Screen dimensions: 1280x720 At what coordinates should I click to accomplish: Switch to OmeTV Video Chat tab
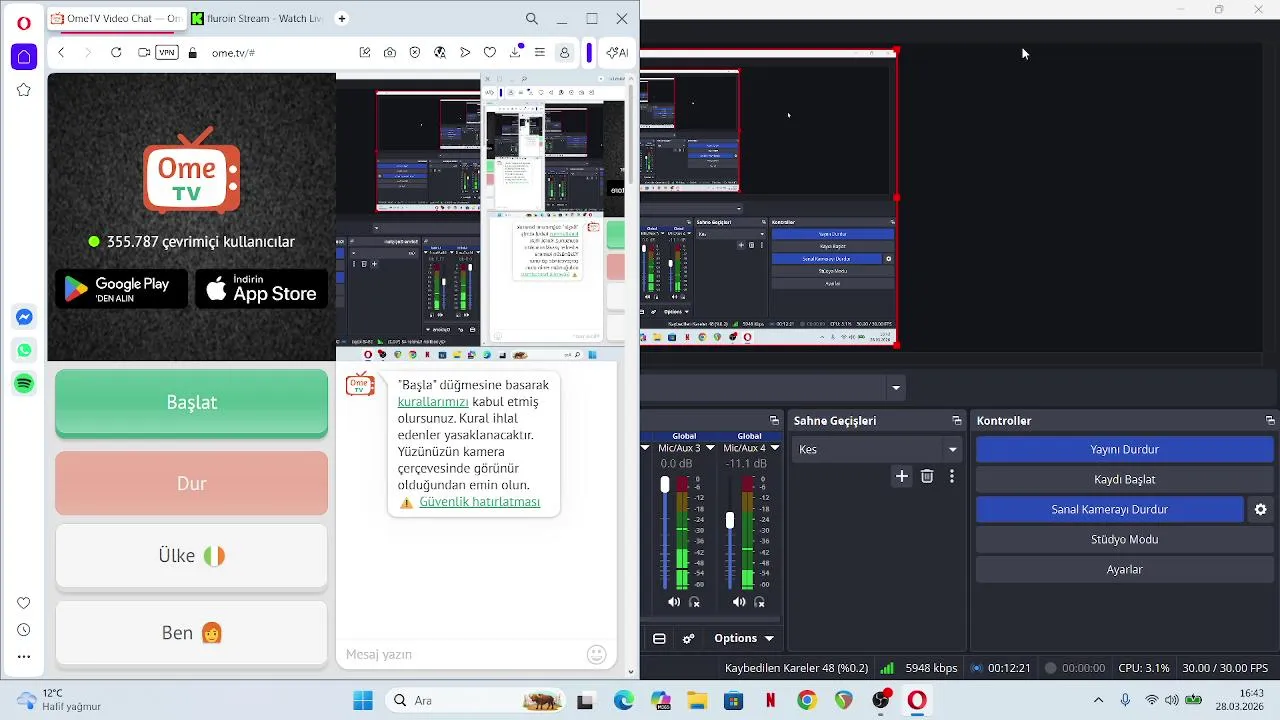(116, 18)
